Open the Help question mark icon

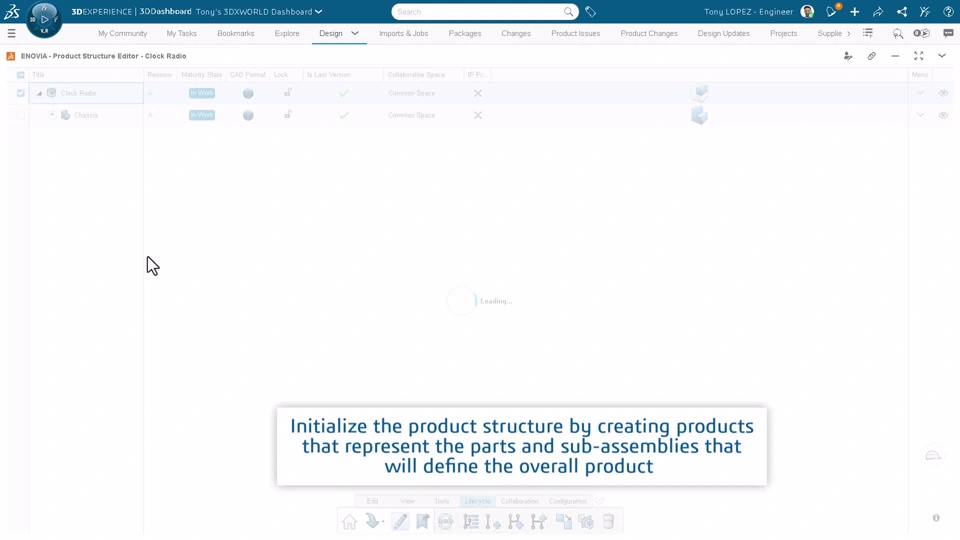tap(948, 12)
